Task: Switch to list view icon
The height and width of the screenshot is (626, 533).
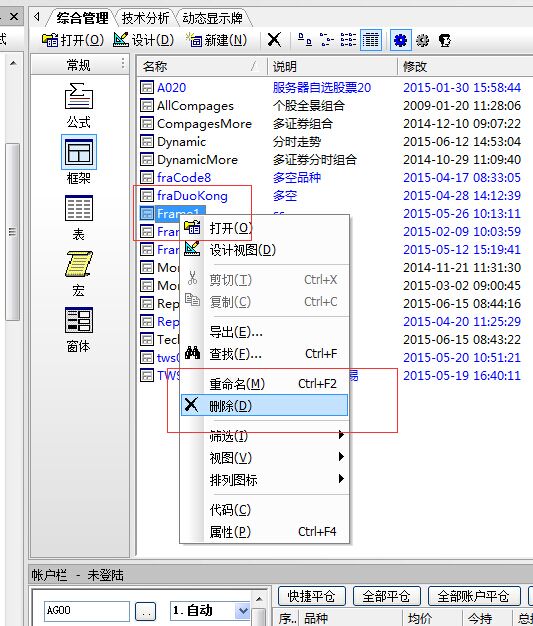Action: pyautogui.click(x=349, y=40)
